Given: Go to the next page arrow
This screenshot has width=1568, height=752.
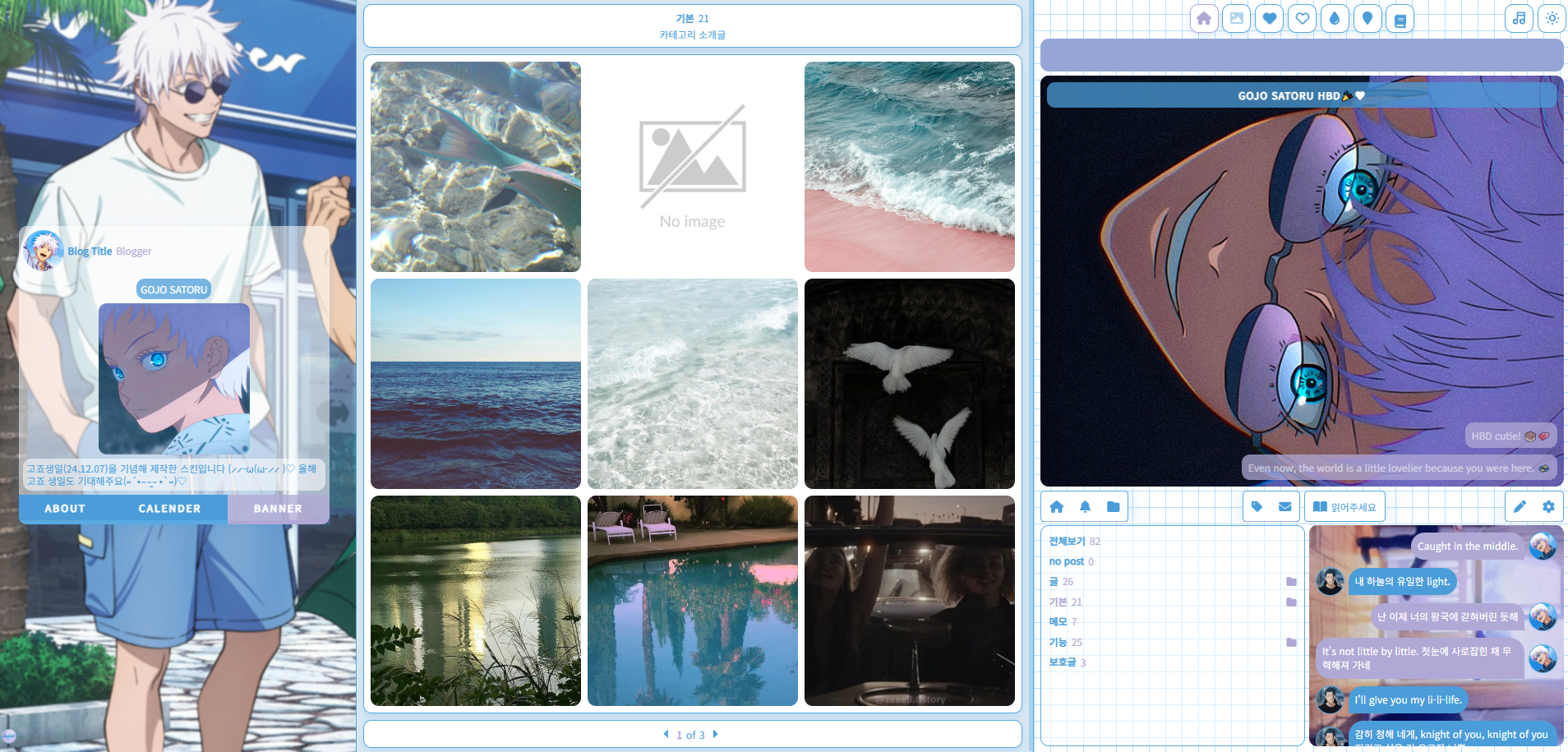Looking at the screenshot, I should 715,734.
